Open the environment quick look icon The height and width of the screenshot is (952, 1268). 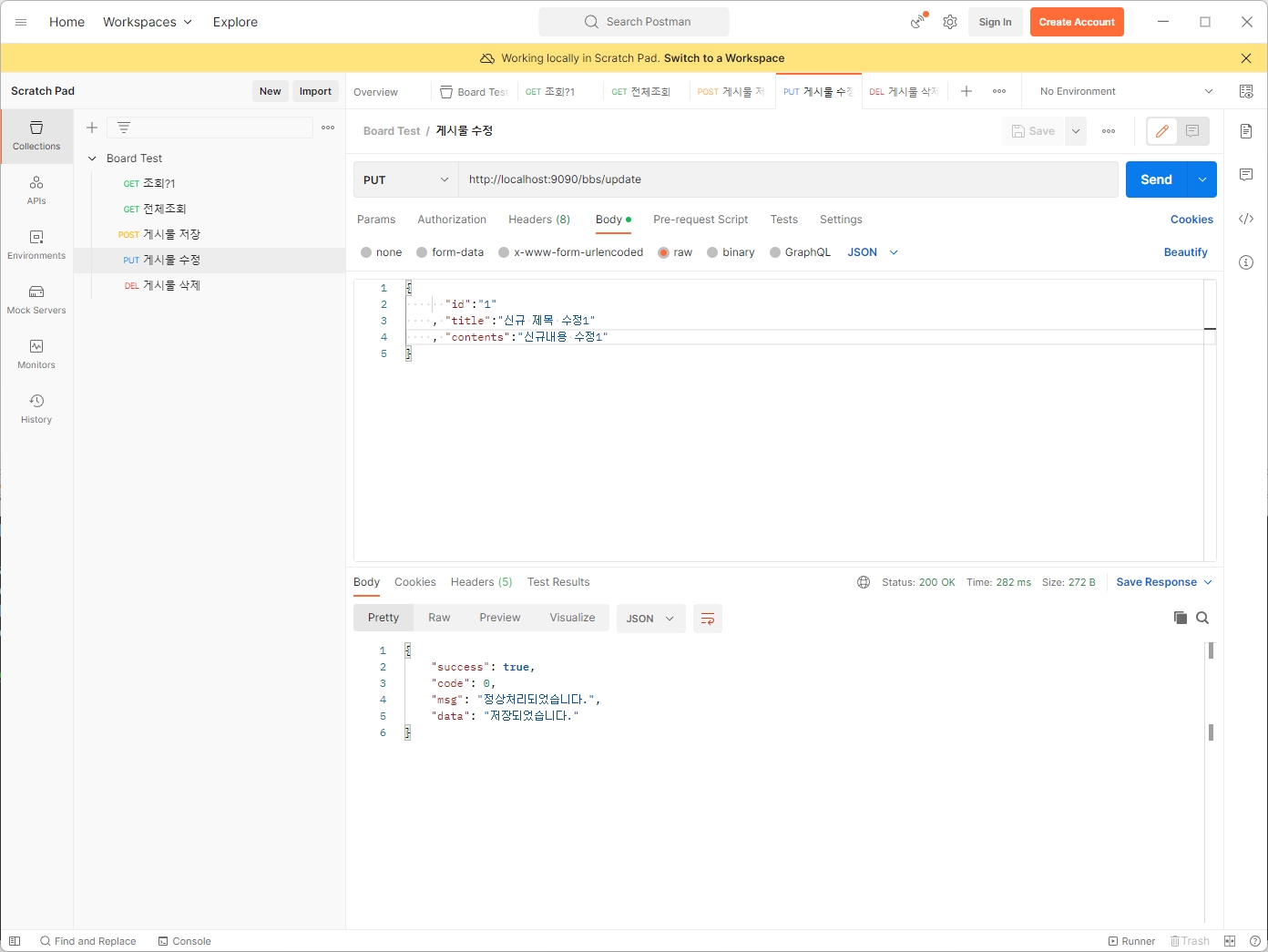point(1246,91)
